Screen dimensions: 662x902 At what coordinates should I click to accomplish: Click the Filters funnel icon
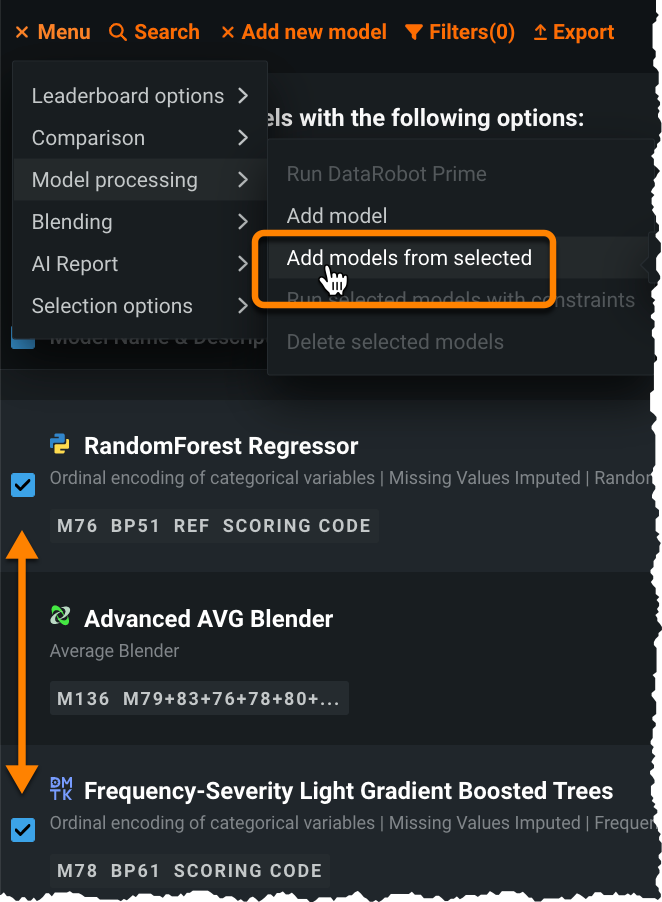click(x=414, y=33)
